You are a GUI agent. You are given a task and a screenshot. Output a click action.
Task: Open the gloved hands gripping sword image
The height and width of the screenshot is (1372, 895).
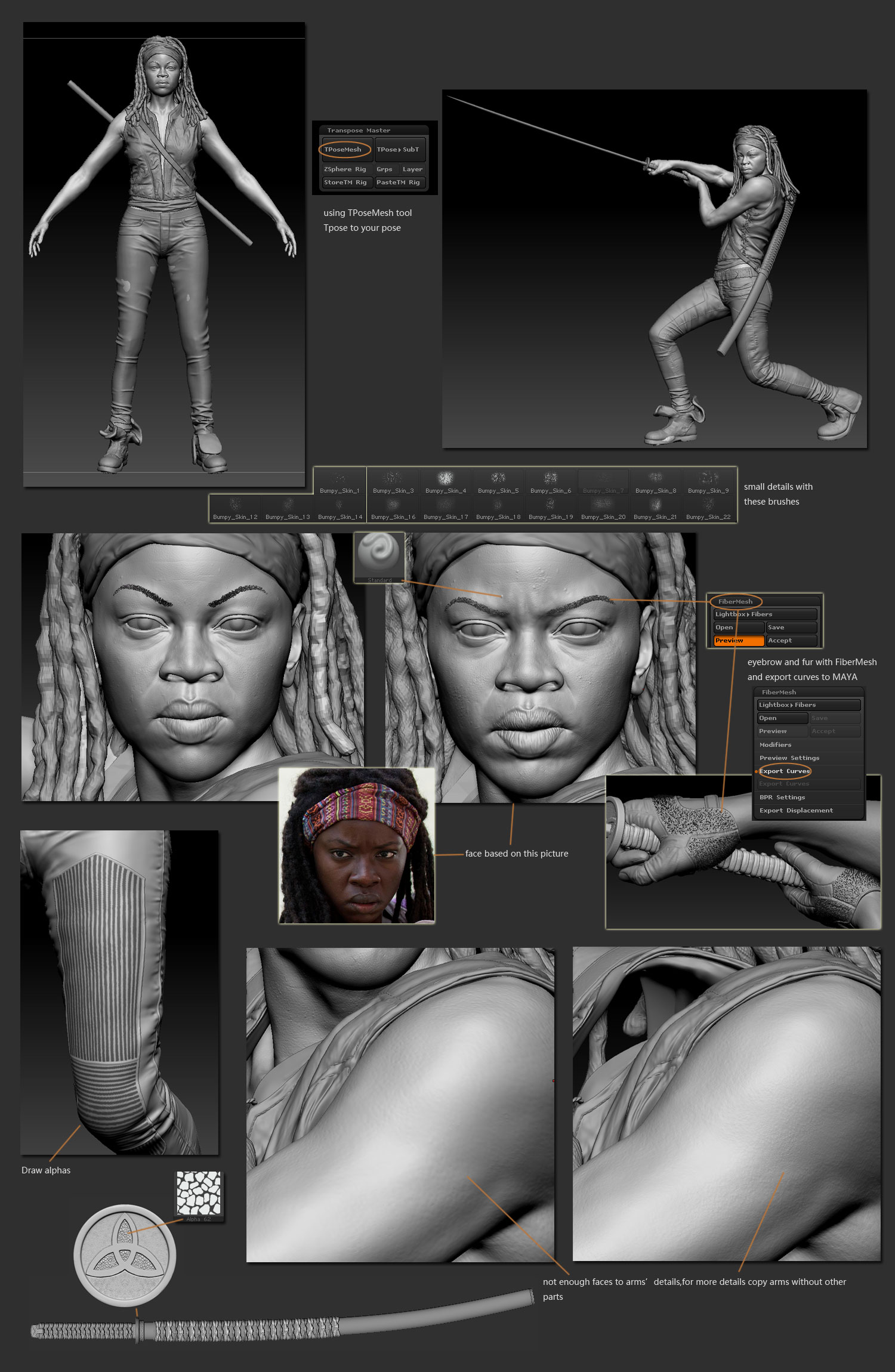pyautogui.click(x=743, y=852)
